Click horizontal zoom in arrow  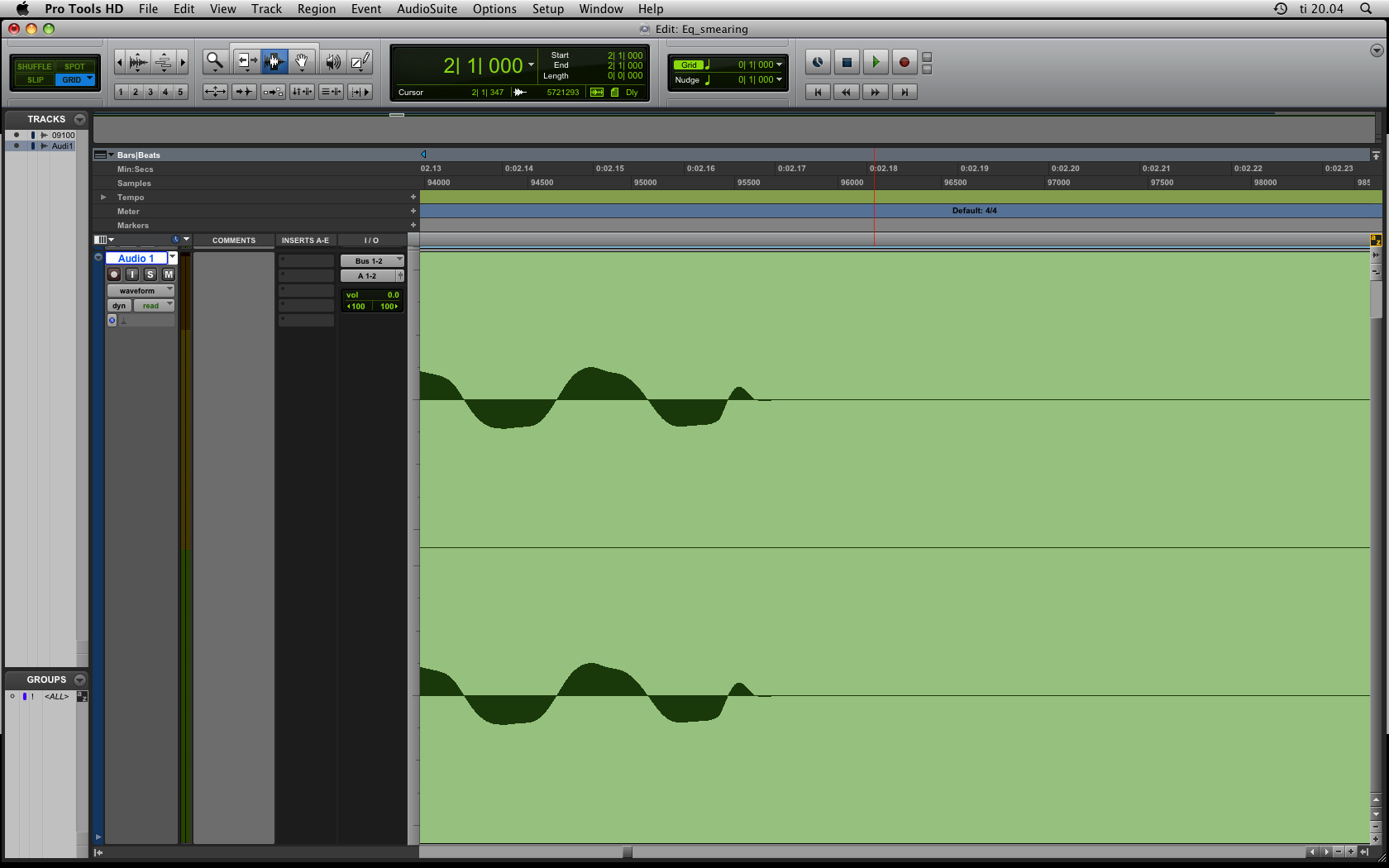pyautogui.click(x=183, y=61)
